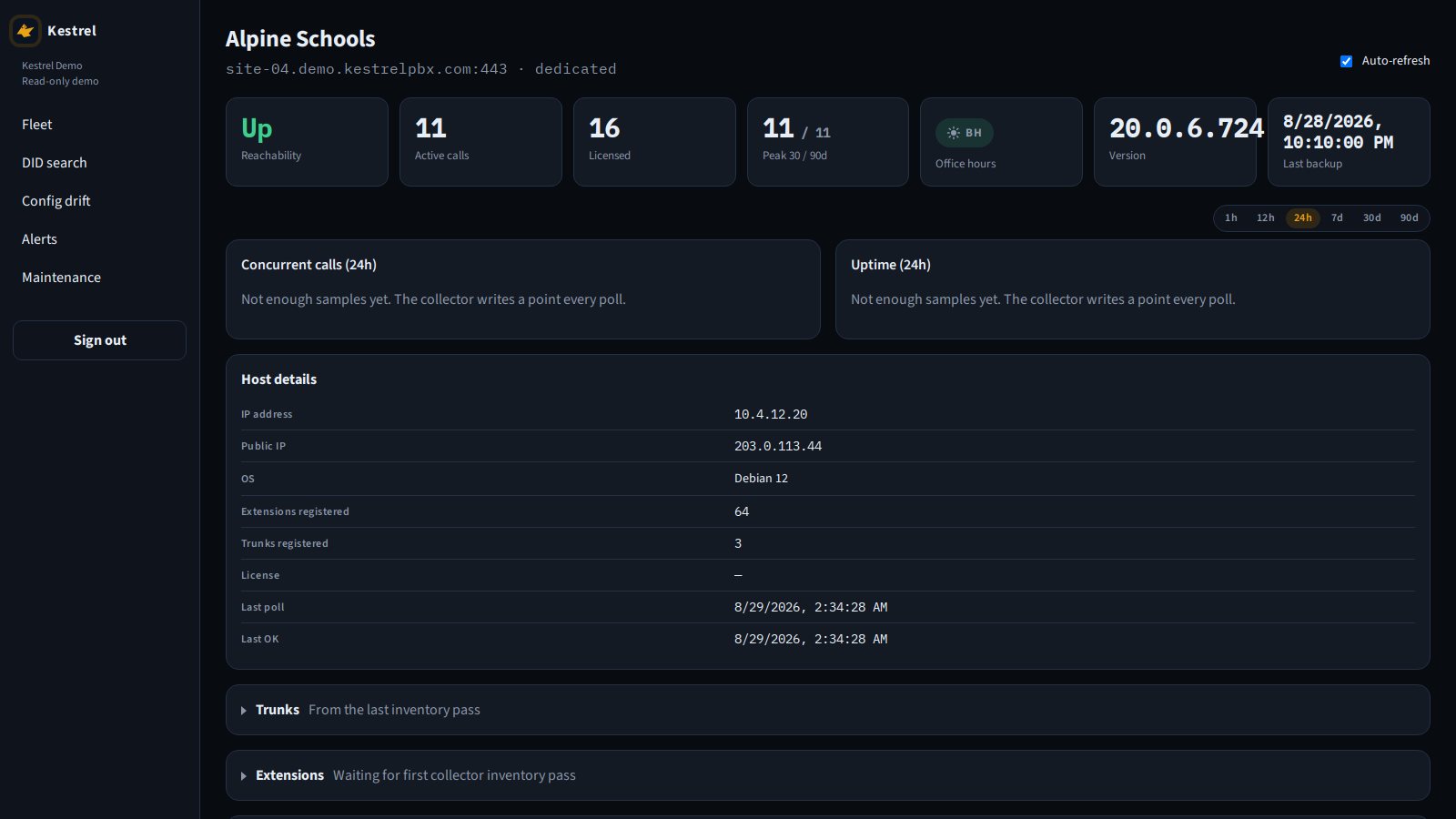Switch to the 30d range
Image resolution: width=1456 pixels, height=819 pixels.
1371,218
